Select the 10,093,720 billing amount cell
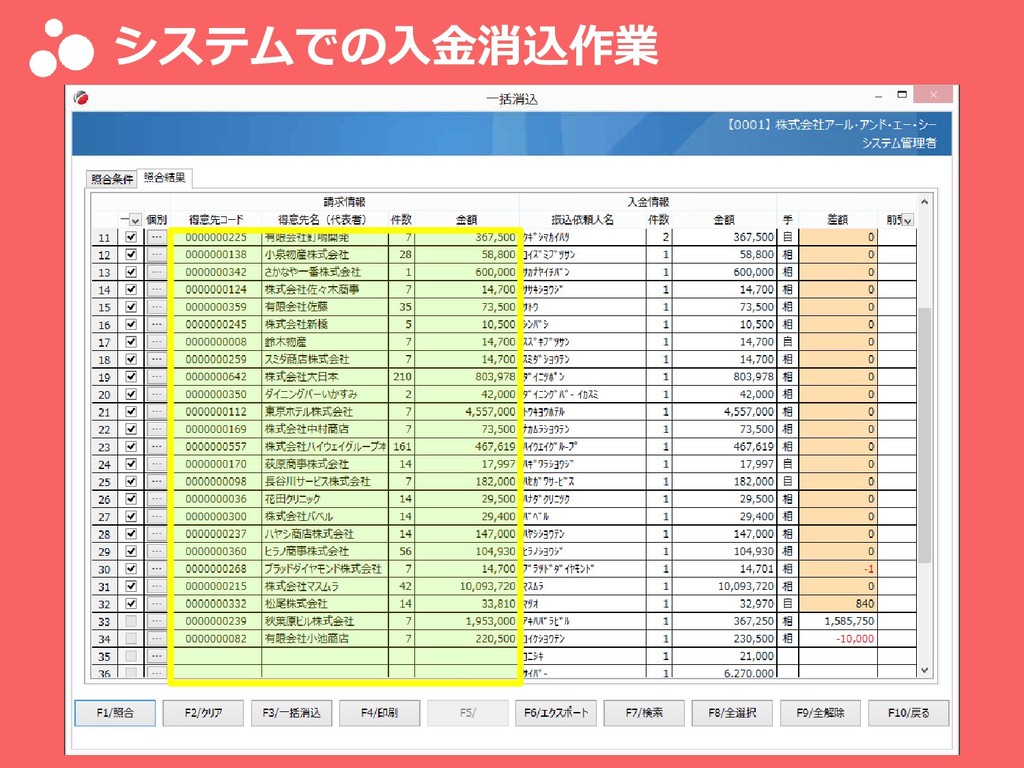Screen dimensions: 1024x768 (x=466, y=586)
